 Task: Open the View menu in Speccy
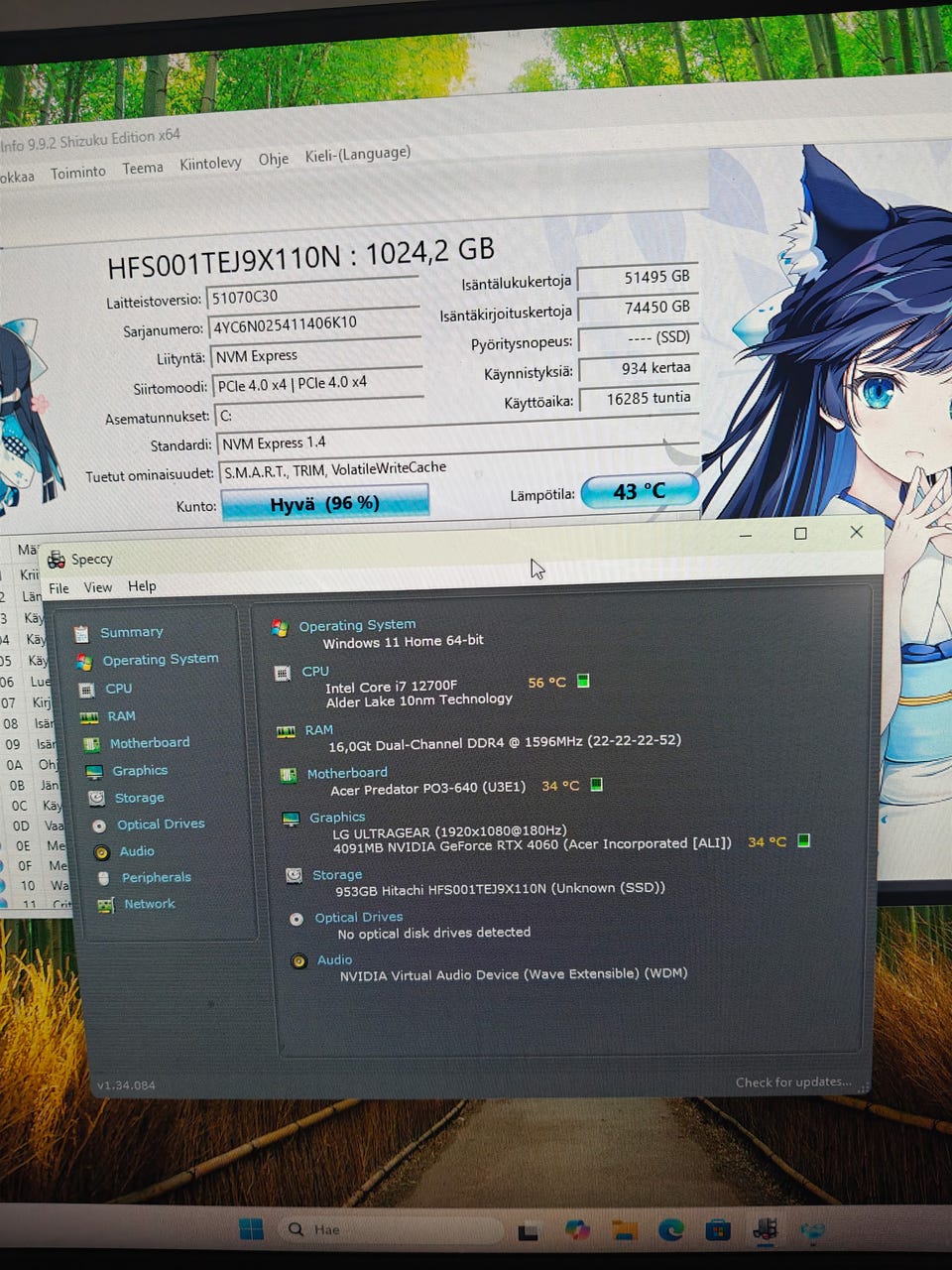point(97,587)
